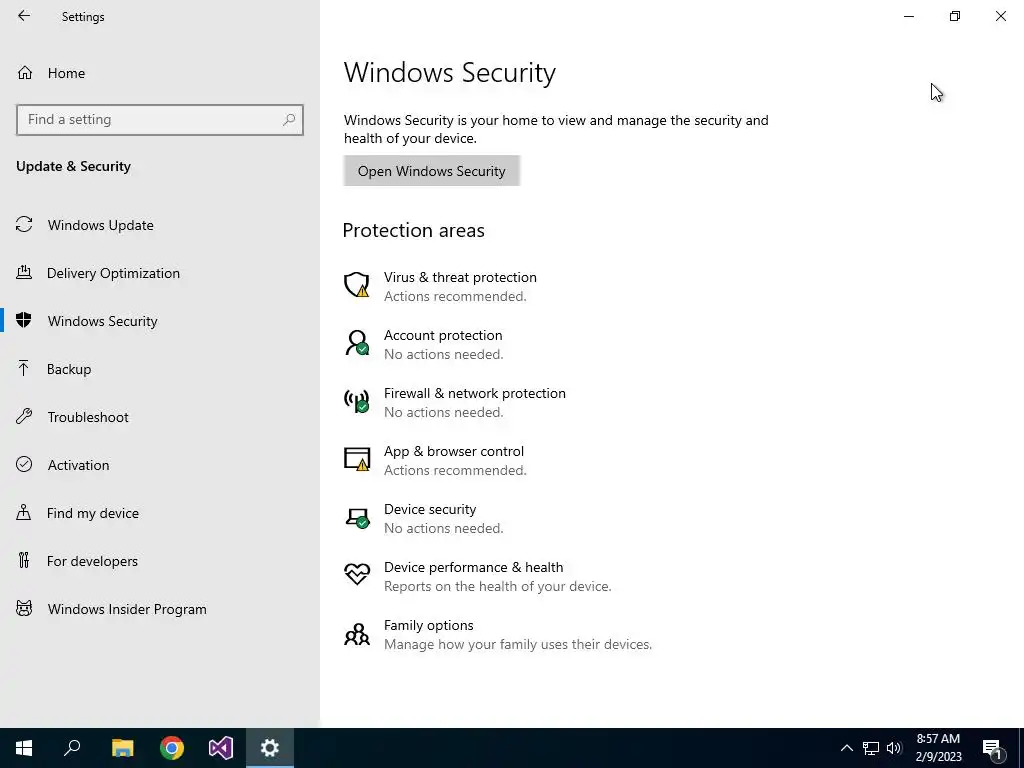Click the network status tray icon
This screenshot has width=1024, height=768.
click(x=871, y=748)
